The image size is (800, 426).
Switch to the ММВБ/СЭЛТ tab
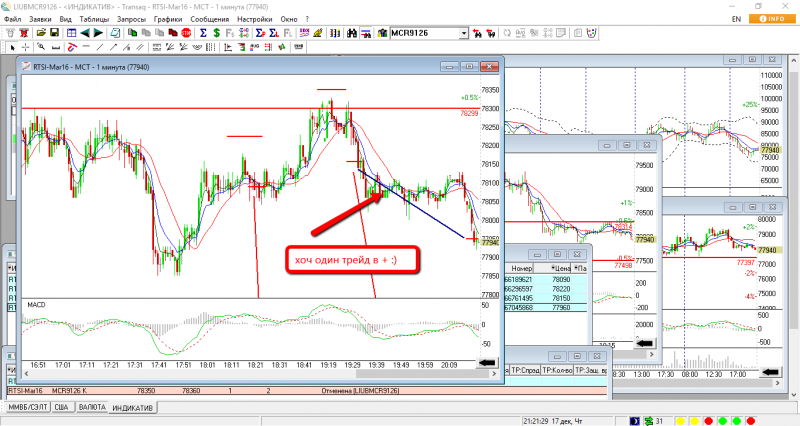coord(28,407)
